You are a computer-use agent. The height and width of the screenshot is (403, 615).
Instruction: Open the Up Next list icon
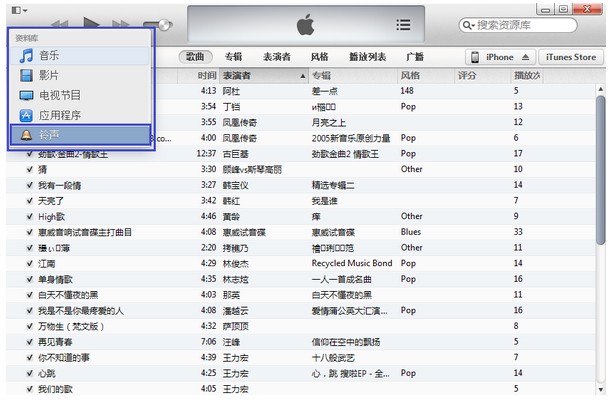pyautogui.click(x=403, y=25)
